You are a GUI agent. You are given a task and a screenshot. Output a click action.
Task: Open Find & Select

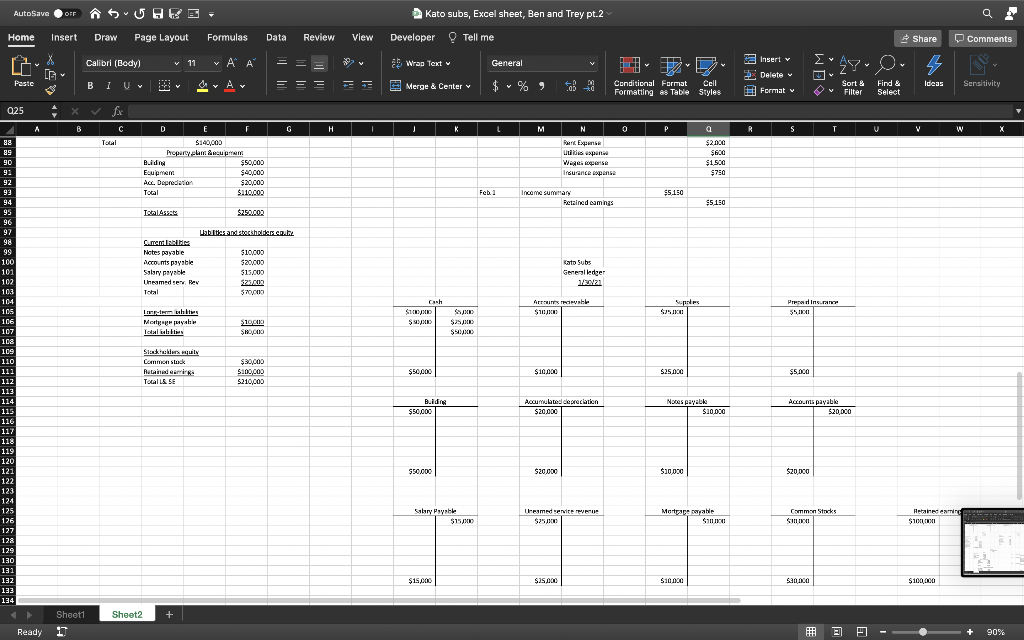(889, 76)
